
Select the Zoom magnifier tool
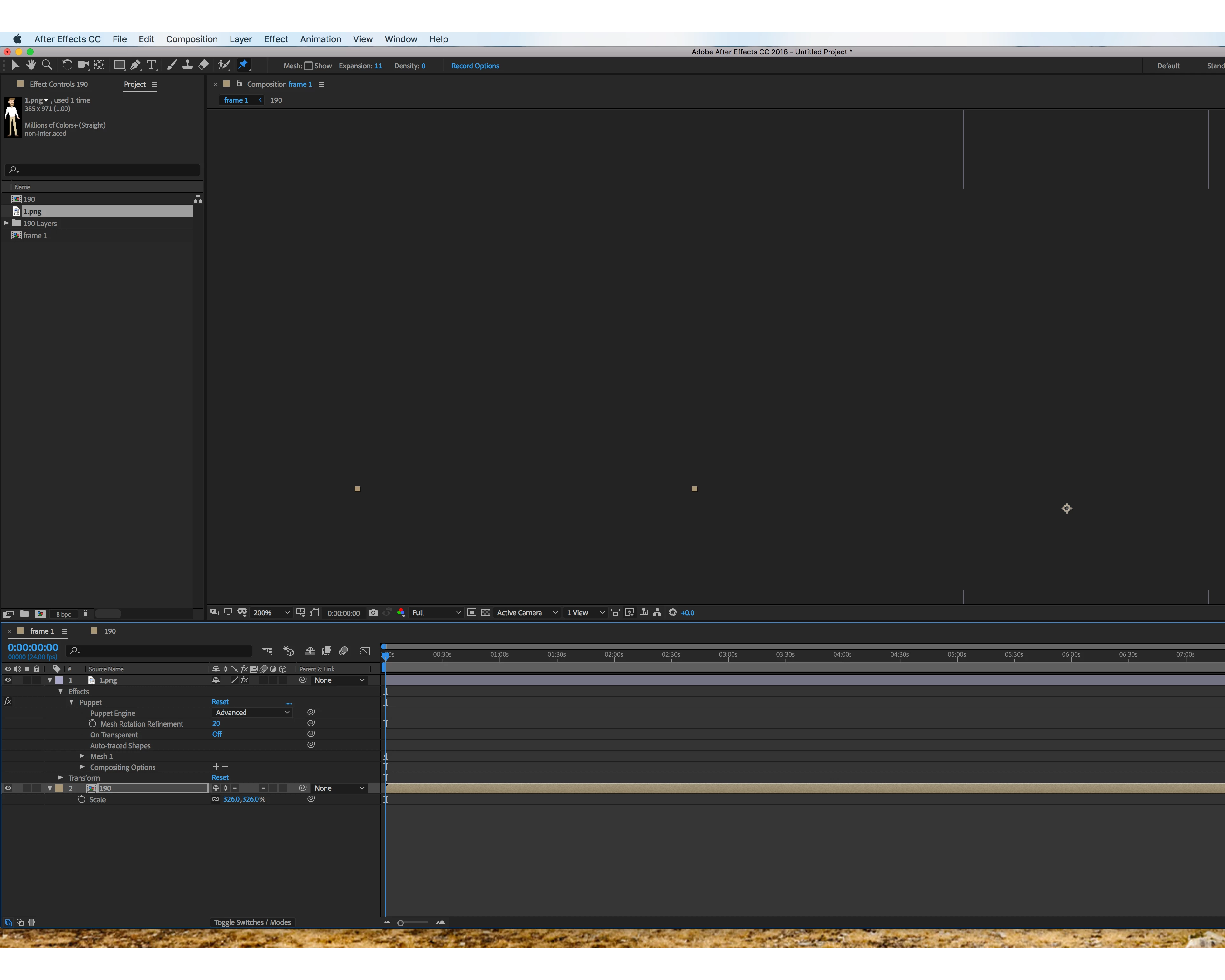pos(47,65)
